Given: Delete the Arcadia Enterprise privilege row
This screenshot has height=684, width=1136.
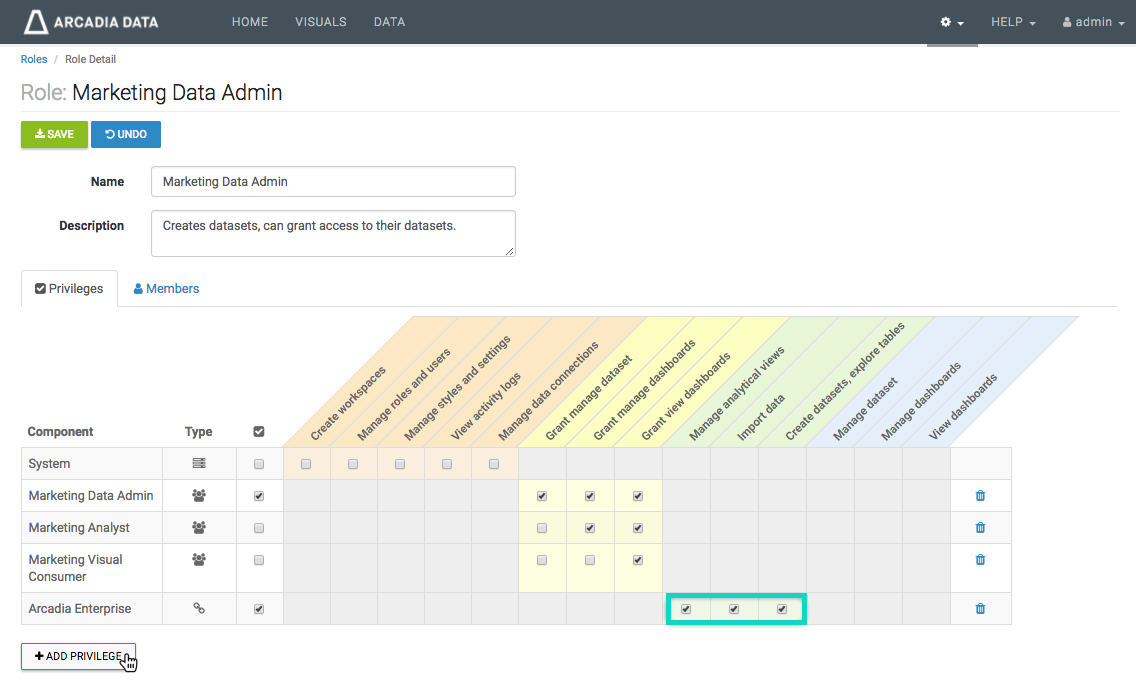Looking at the screenshot, I should point(980,608).
